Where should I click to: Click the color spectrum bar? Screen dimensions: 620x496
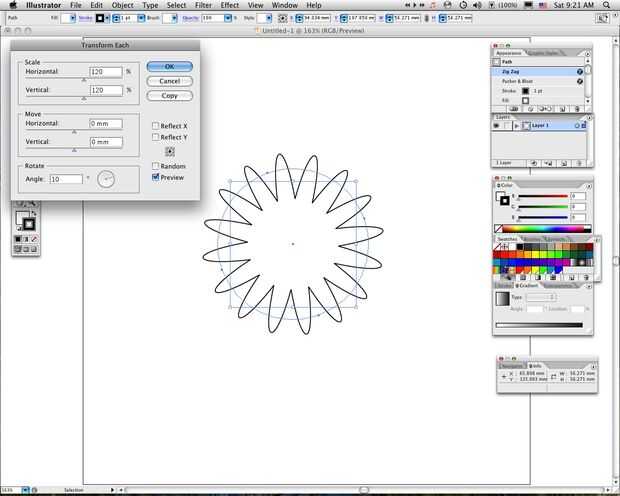[x=542, y=229]
